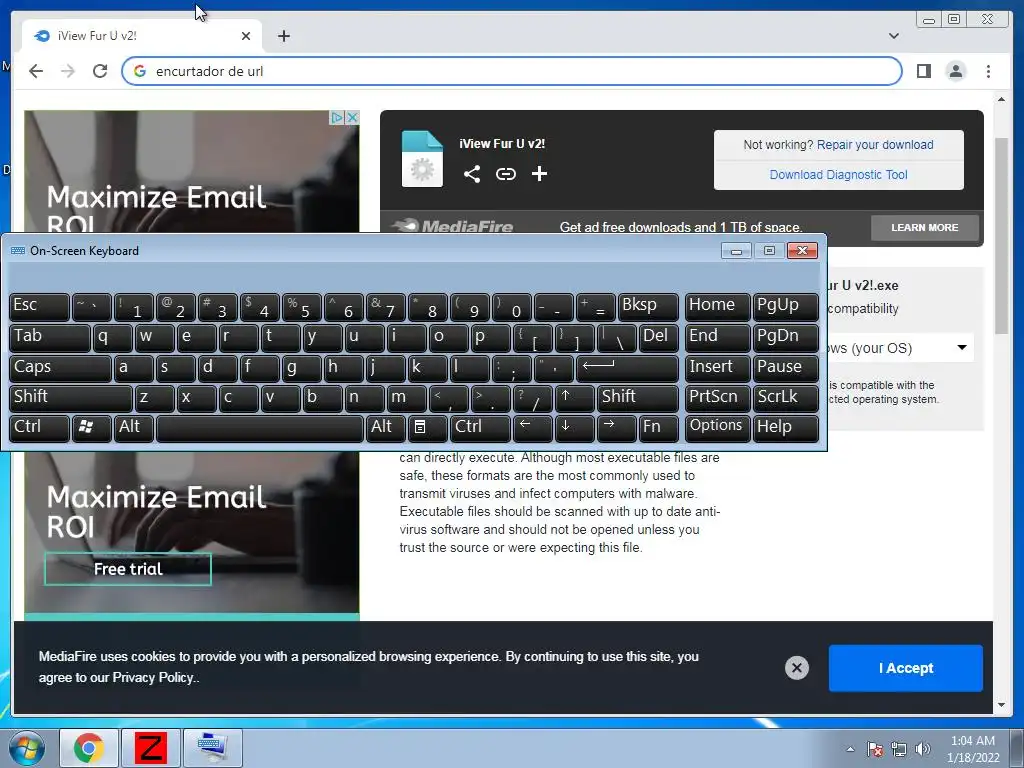Open the Download Diagnostic Tool link
Screen dimensions: 1024x768
pos(838,175)
